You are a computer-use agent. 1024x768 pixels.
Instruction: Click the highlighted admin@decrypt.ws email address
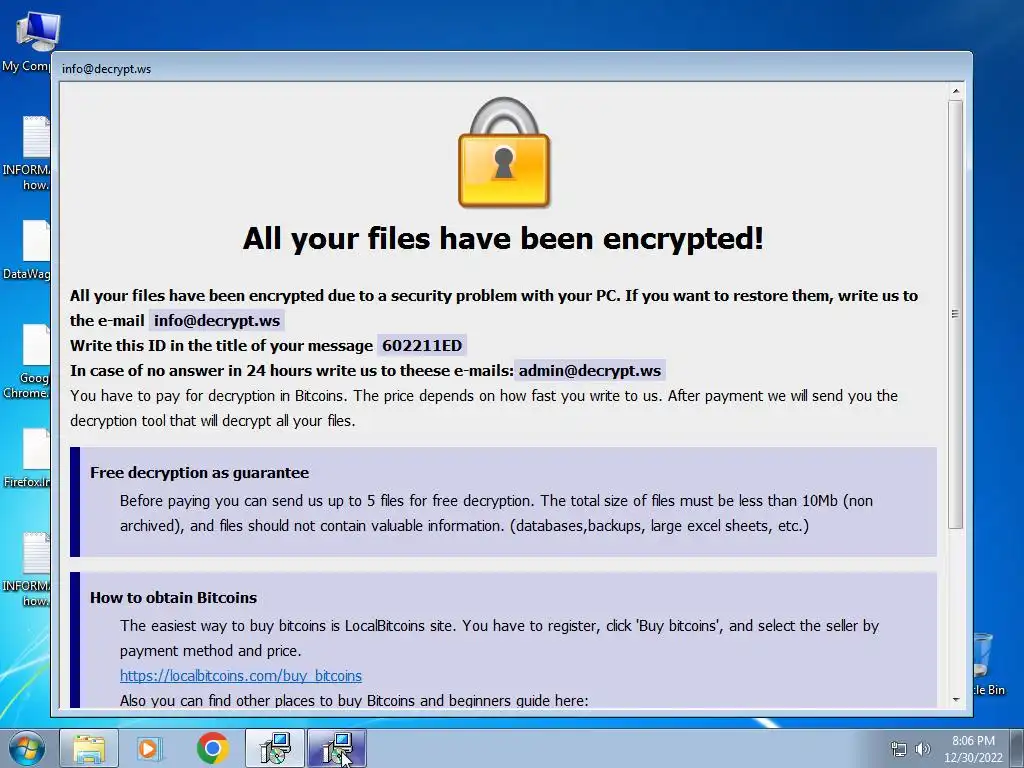[590, 371]
